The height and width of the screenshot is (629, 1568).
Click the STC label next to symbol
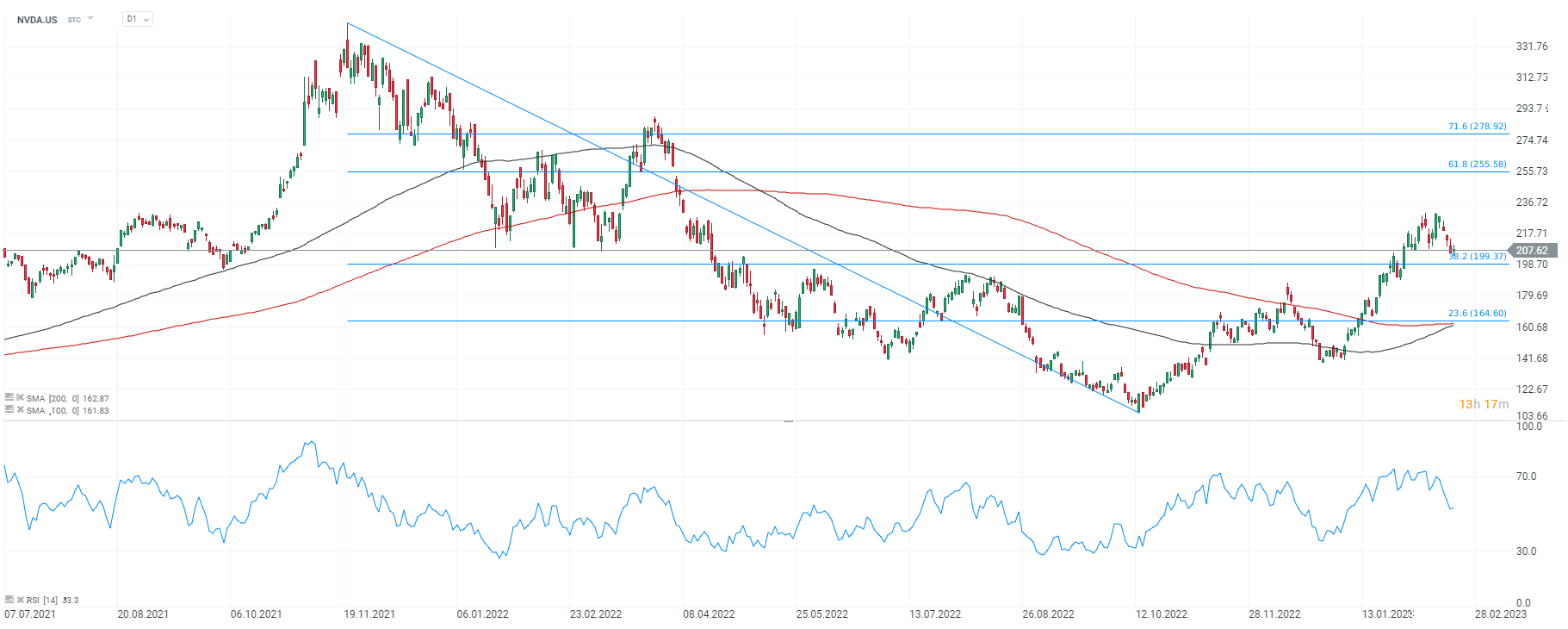coord(74,20)
